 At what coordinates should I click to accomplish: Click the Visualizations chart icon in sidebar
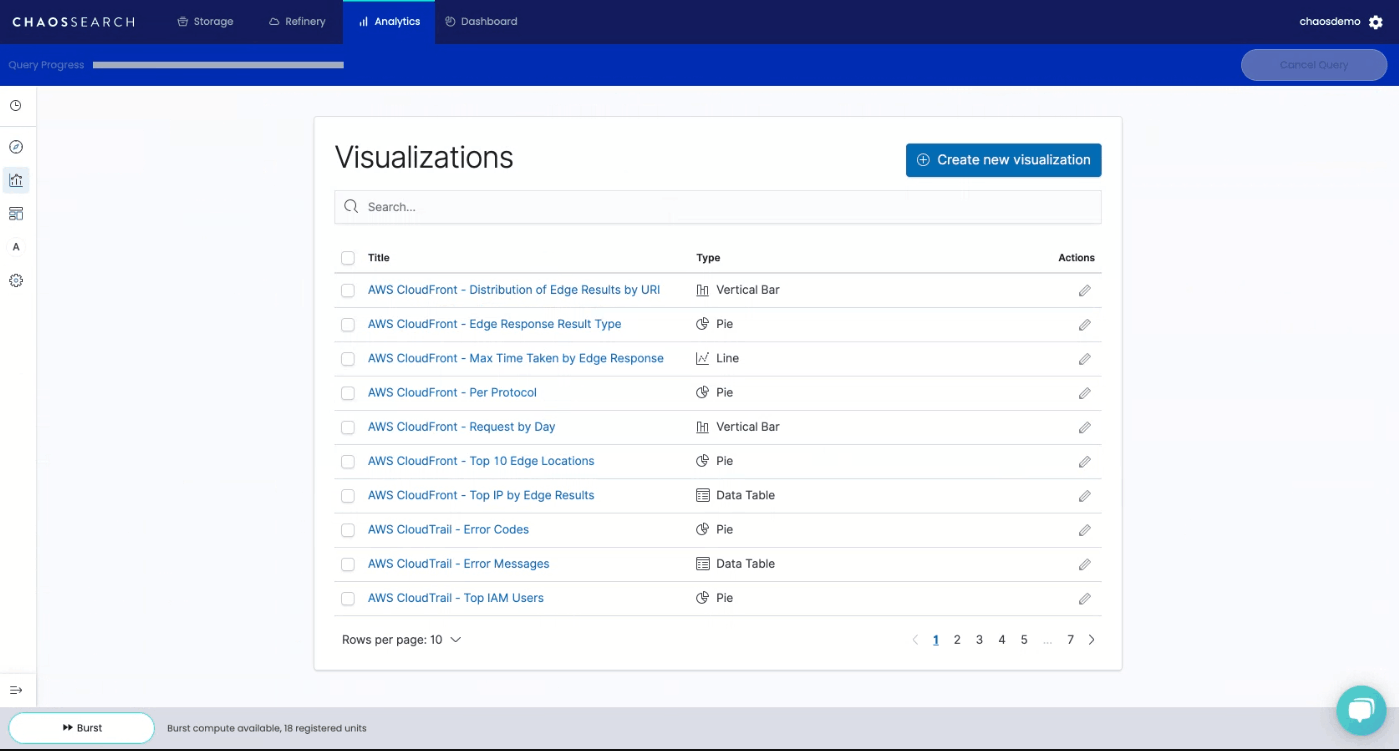click(x=15, y=180)
